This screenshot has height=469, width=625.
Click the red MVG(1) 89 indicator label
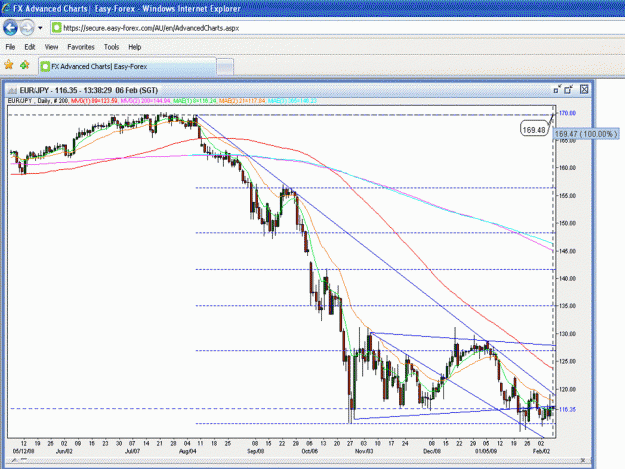94,101
